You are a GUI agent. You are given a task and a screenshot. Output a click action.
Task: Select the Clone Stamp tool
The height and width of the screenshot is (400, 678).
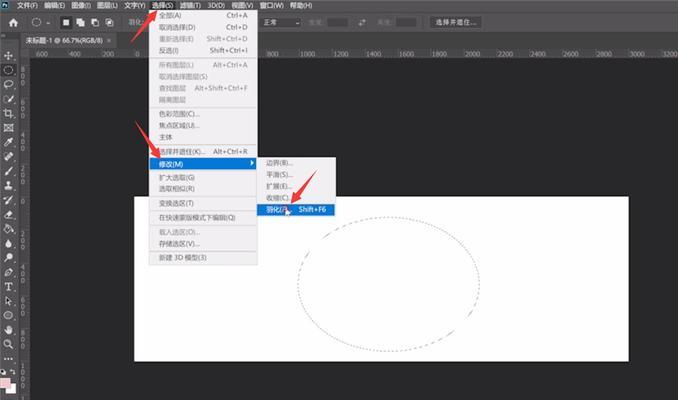coord(8,186)
